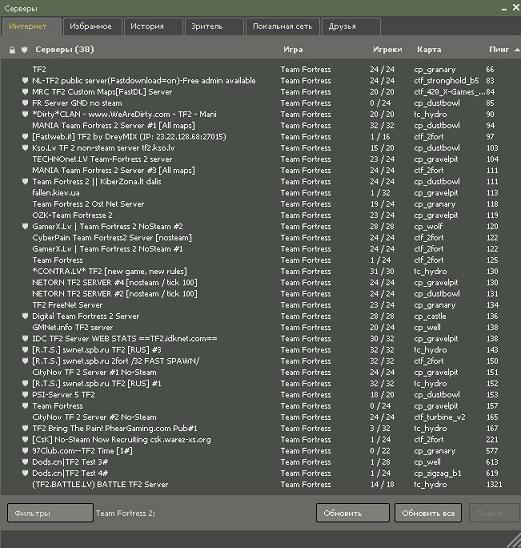This screenshot has height=548, width=521.
Task: Click shield icon beside Dods.cn TF2 Test 4#
Action: [25, 473]
